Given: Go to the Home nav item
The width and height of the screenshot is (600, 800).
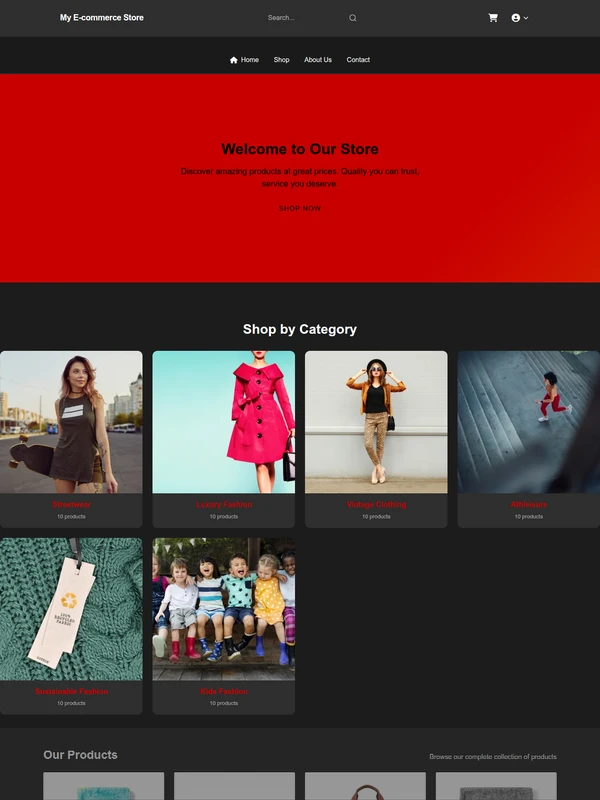Looking at the screenshot, I should tap(244, 60).
